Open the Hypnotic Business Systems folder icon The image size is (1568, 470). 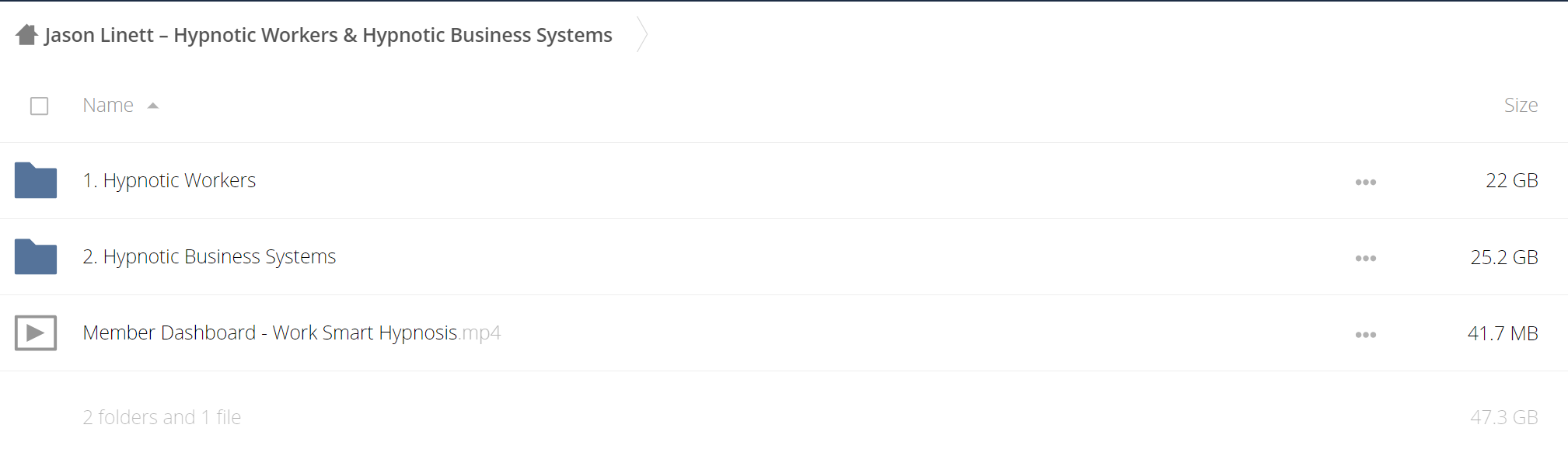(x=36, y=256)
